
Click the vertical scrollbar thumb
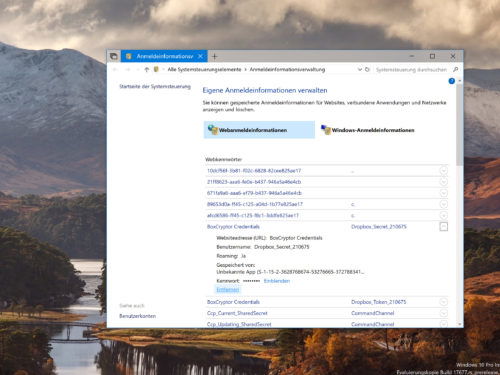point(460,125)
